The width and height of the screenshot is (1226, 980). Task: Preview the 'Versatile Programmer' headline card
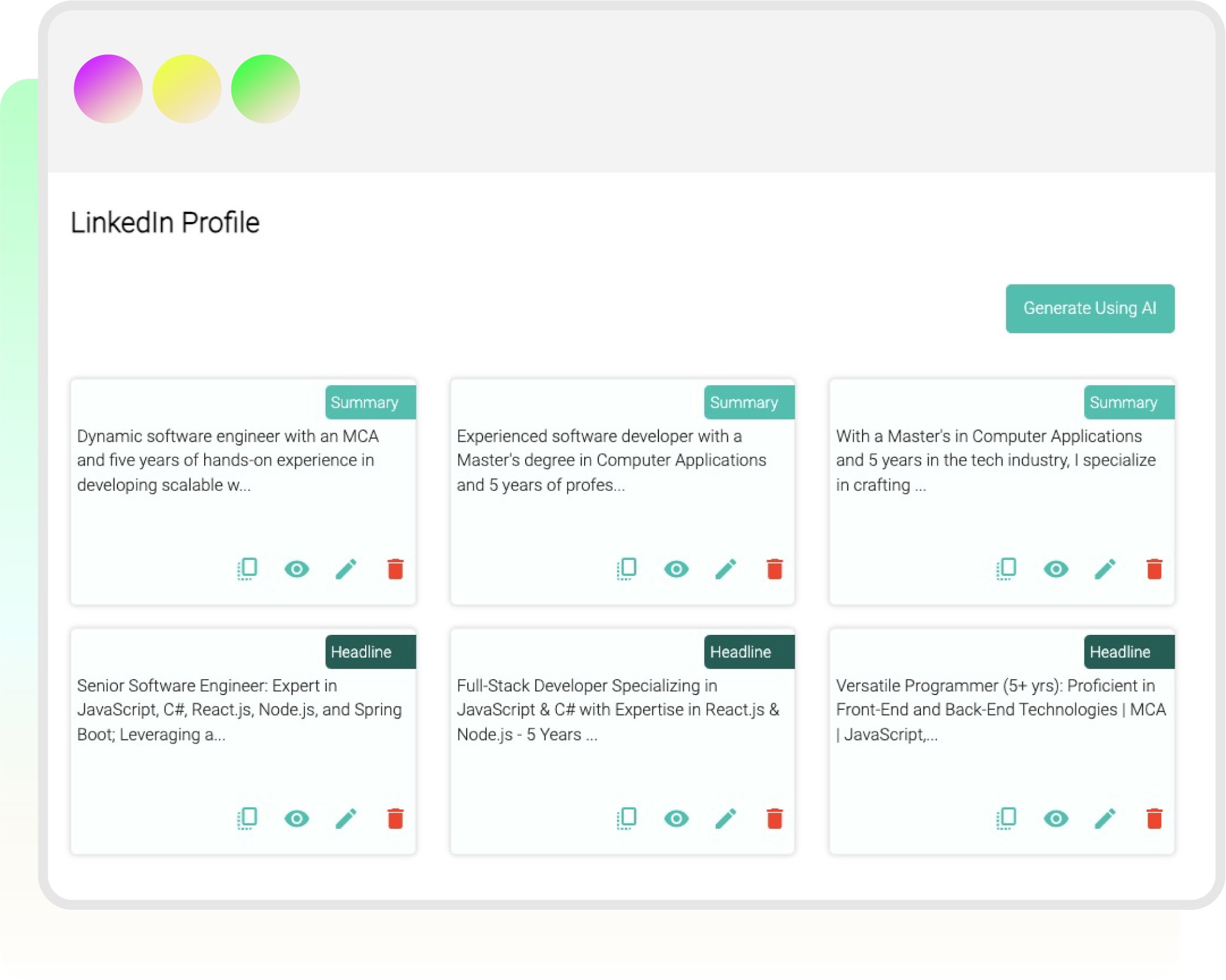point(1055,818)
